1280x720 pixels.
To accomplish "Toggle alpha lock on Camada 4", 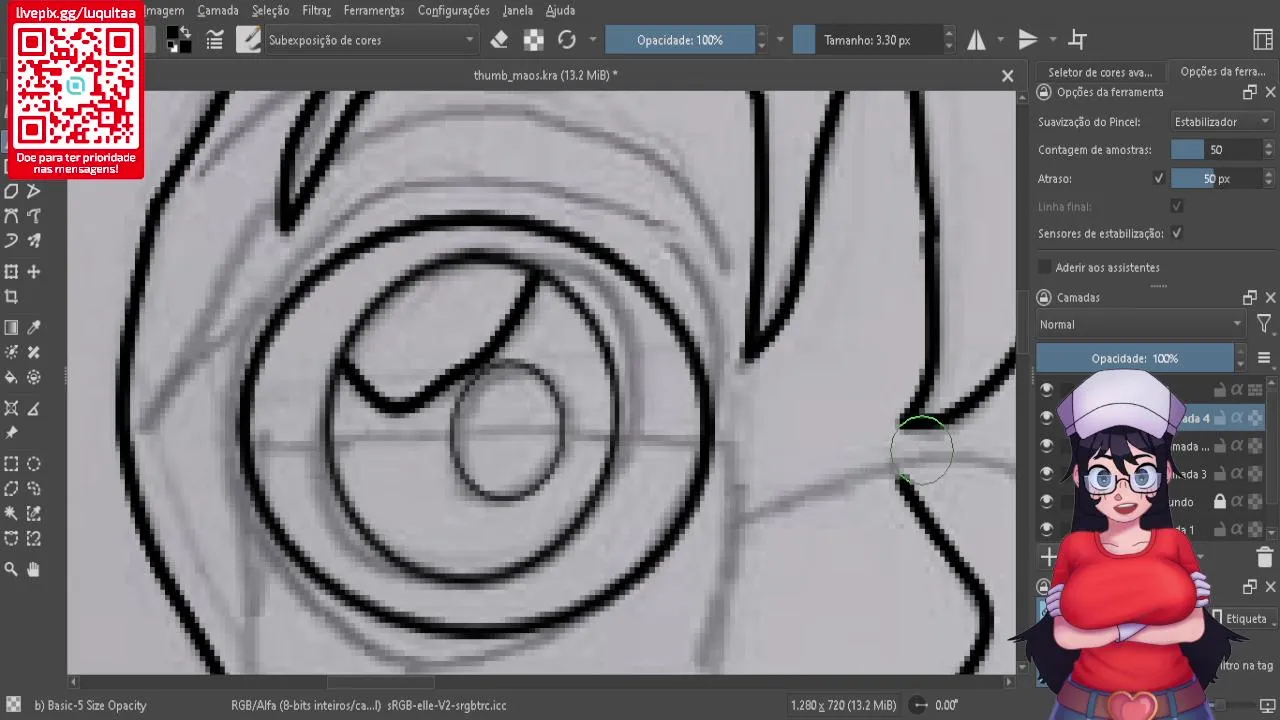I will pyautogui.click(x=1237, y=419).
